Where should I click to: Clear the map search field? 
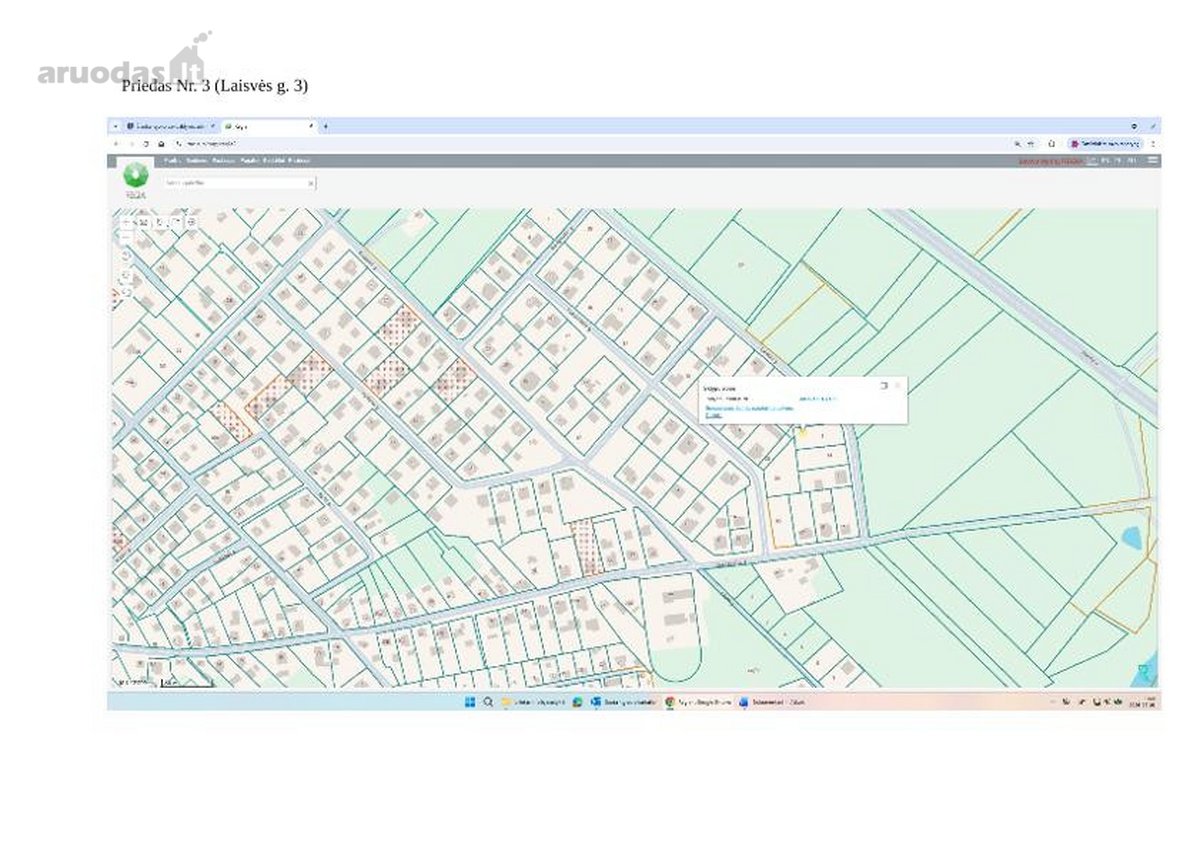tap(311, 183)
